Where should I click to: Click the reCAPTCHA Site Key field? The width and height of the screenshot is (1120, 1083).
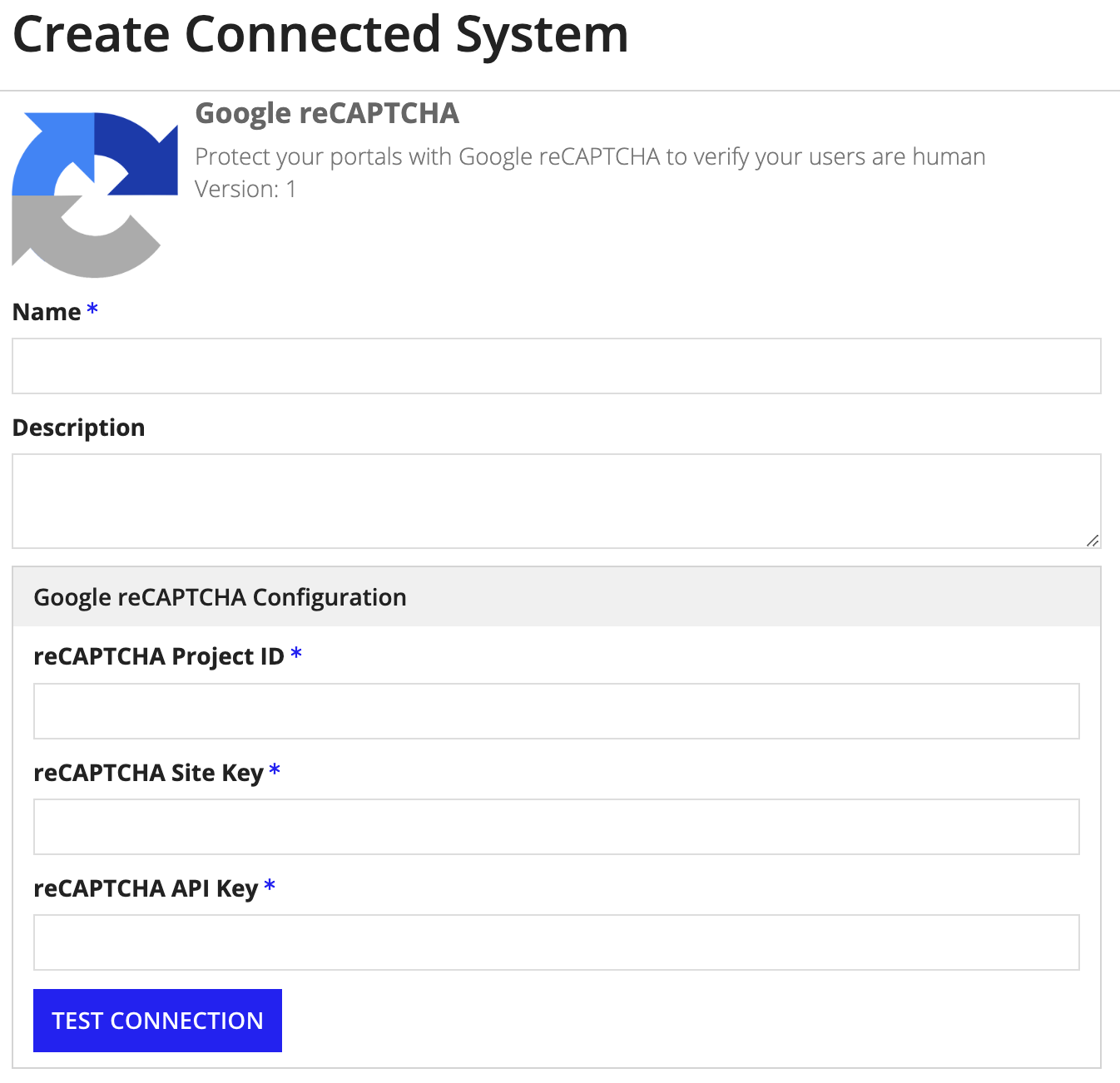point(557,827)
